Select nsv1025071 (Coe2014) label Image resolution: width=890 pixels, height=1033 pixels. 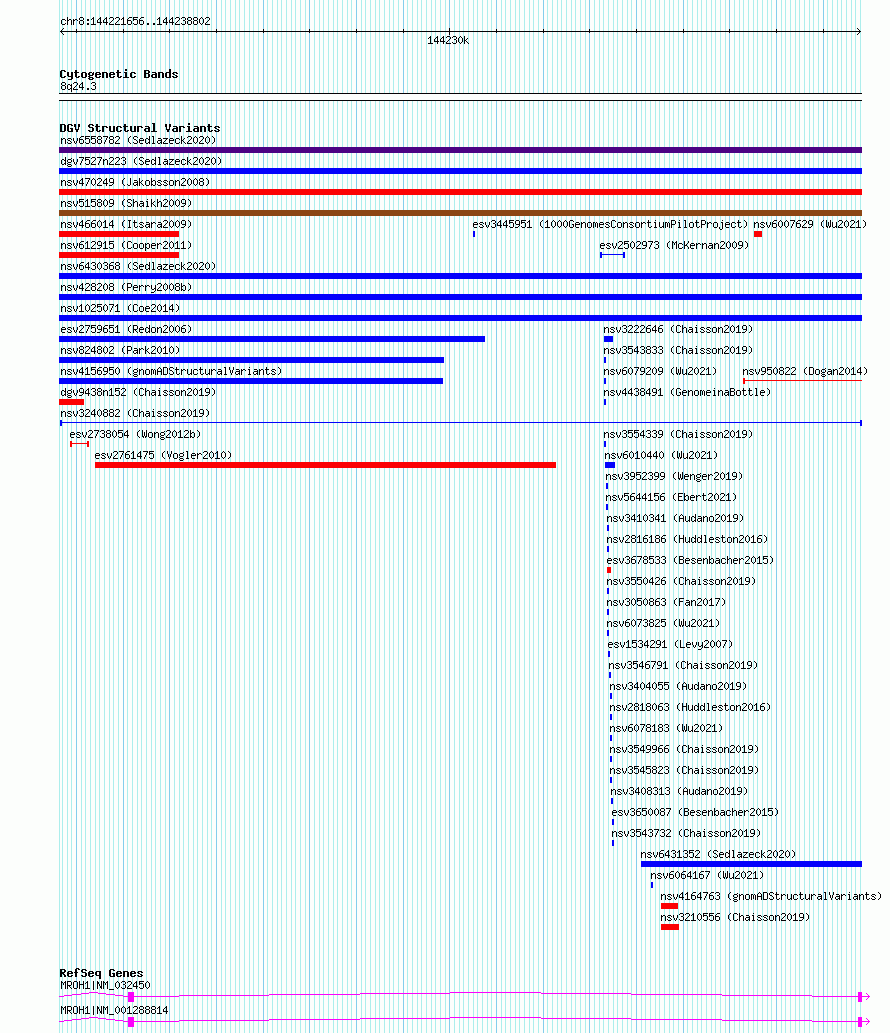[120, 309]
